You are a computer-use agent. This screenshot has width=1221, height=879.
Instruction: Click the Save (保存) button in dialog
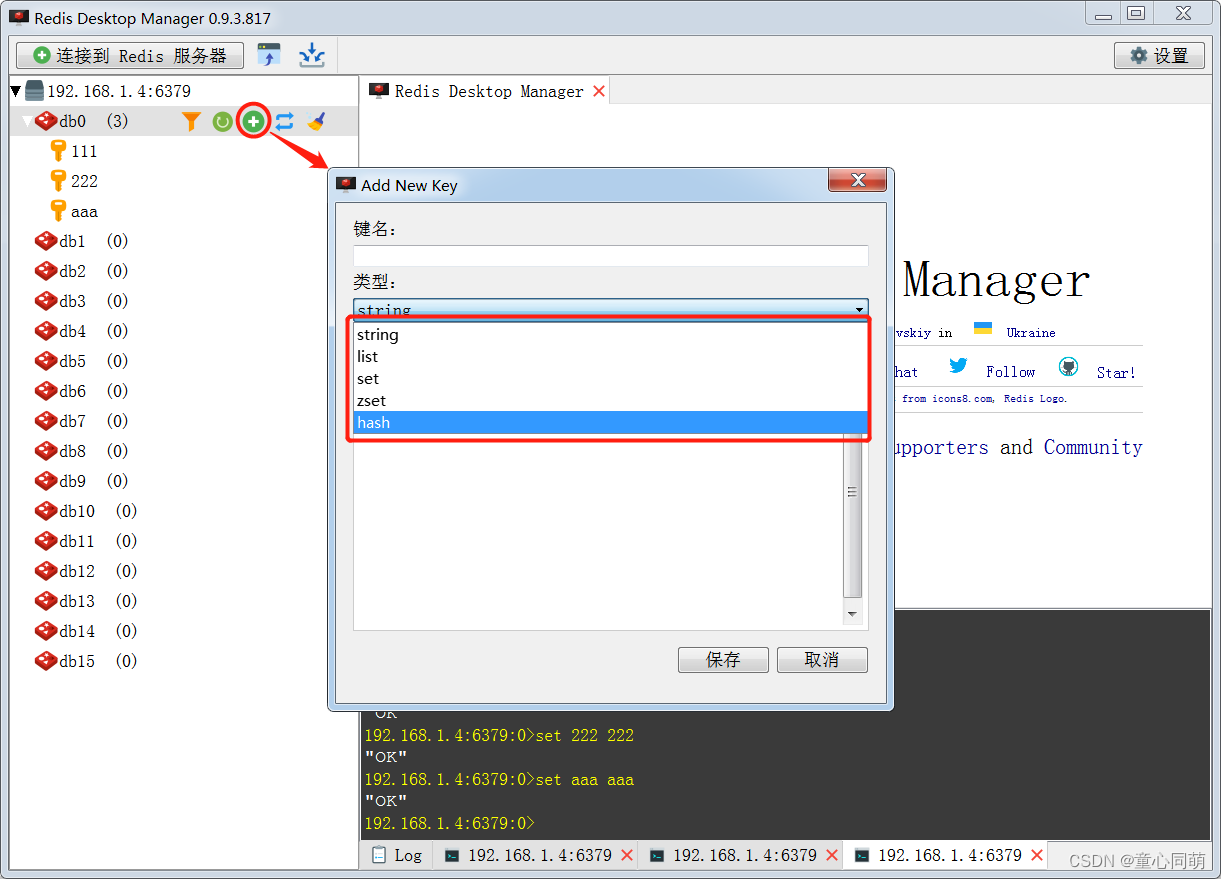(x=723, y=660)
